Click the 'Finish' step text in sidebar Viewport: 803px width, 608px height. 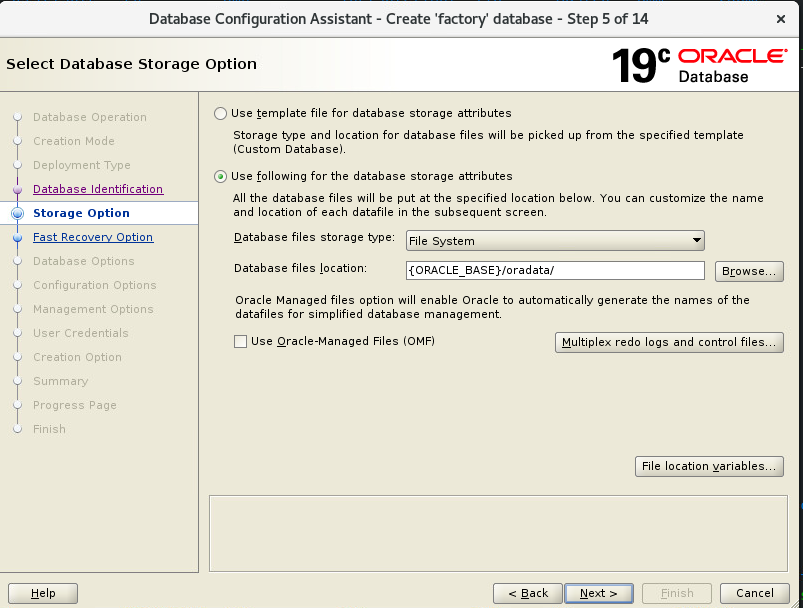click(49, 429)
